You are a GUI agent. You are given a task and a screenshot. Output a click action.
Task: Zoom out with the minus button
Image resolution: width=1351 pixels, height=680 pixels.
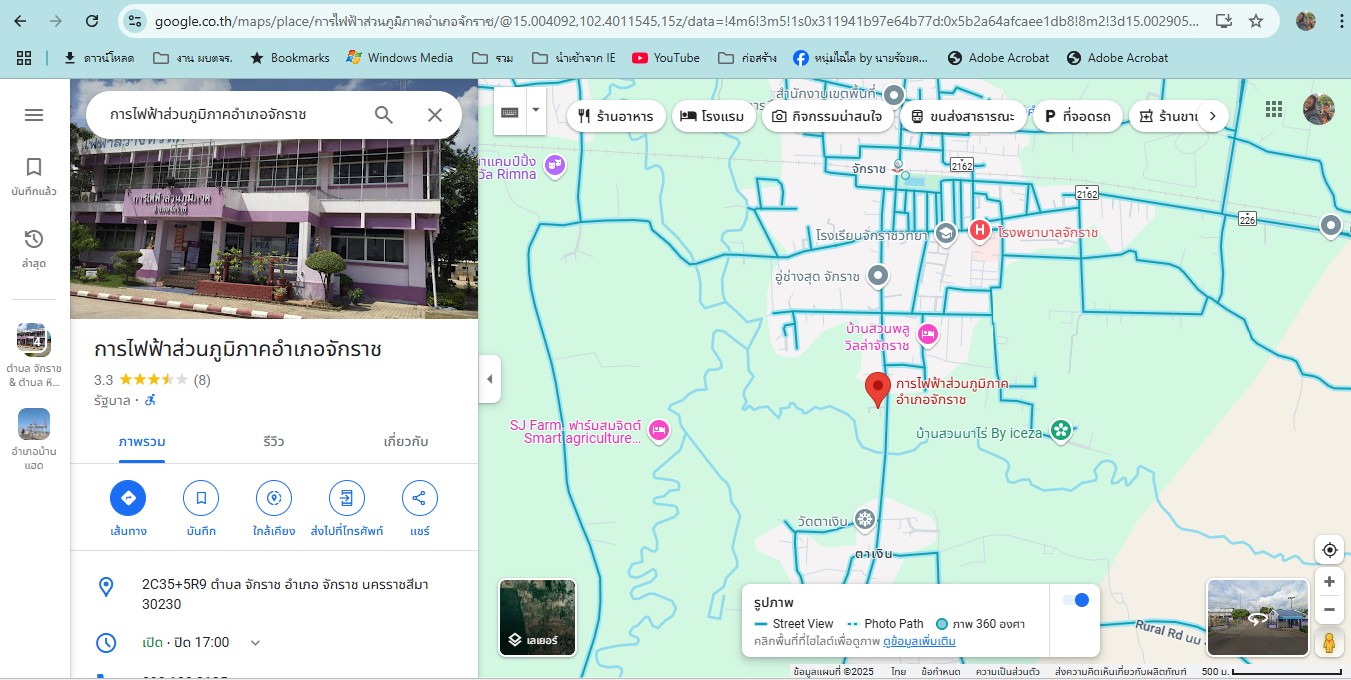click(1329, 609)
